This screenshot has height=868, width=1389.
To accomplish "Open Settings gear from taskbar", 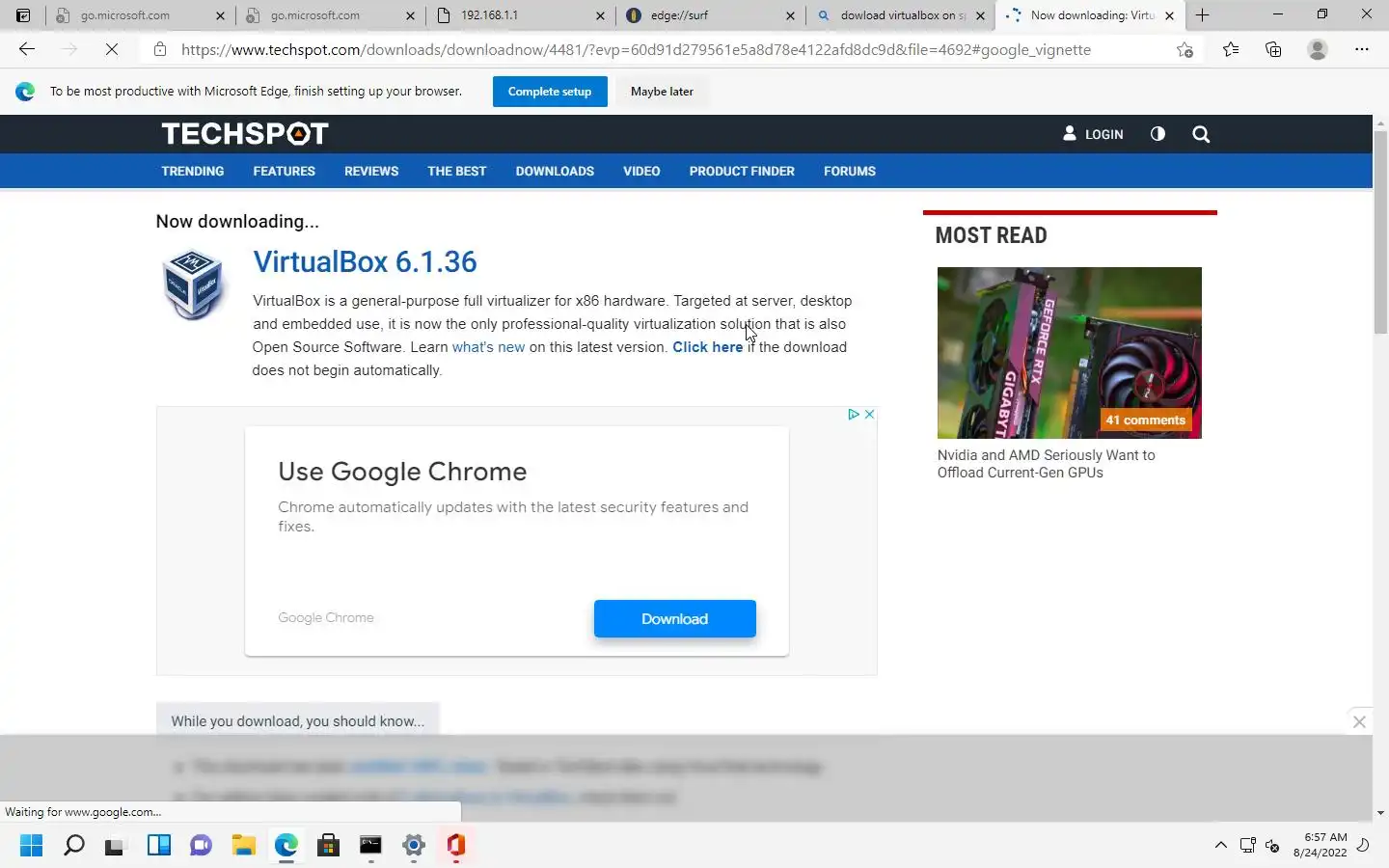I will (x=414, y=846).
